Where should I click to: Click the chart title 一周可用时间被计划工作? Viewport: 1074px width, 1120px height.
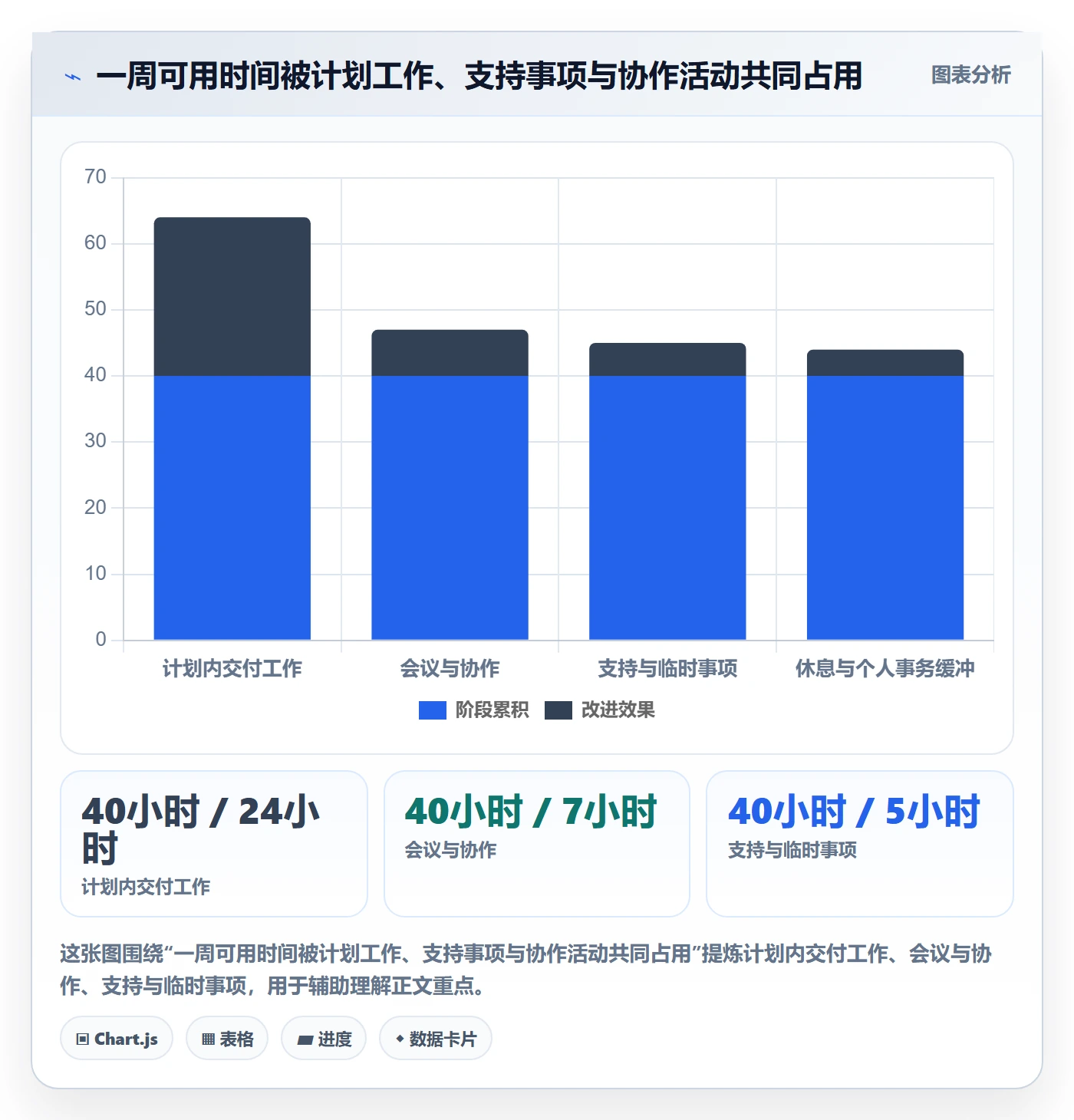(x=479, y=76)
